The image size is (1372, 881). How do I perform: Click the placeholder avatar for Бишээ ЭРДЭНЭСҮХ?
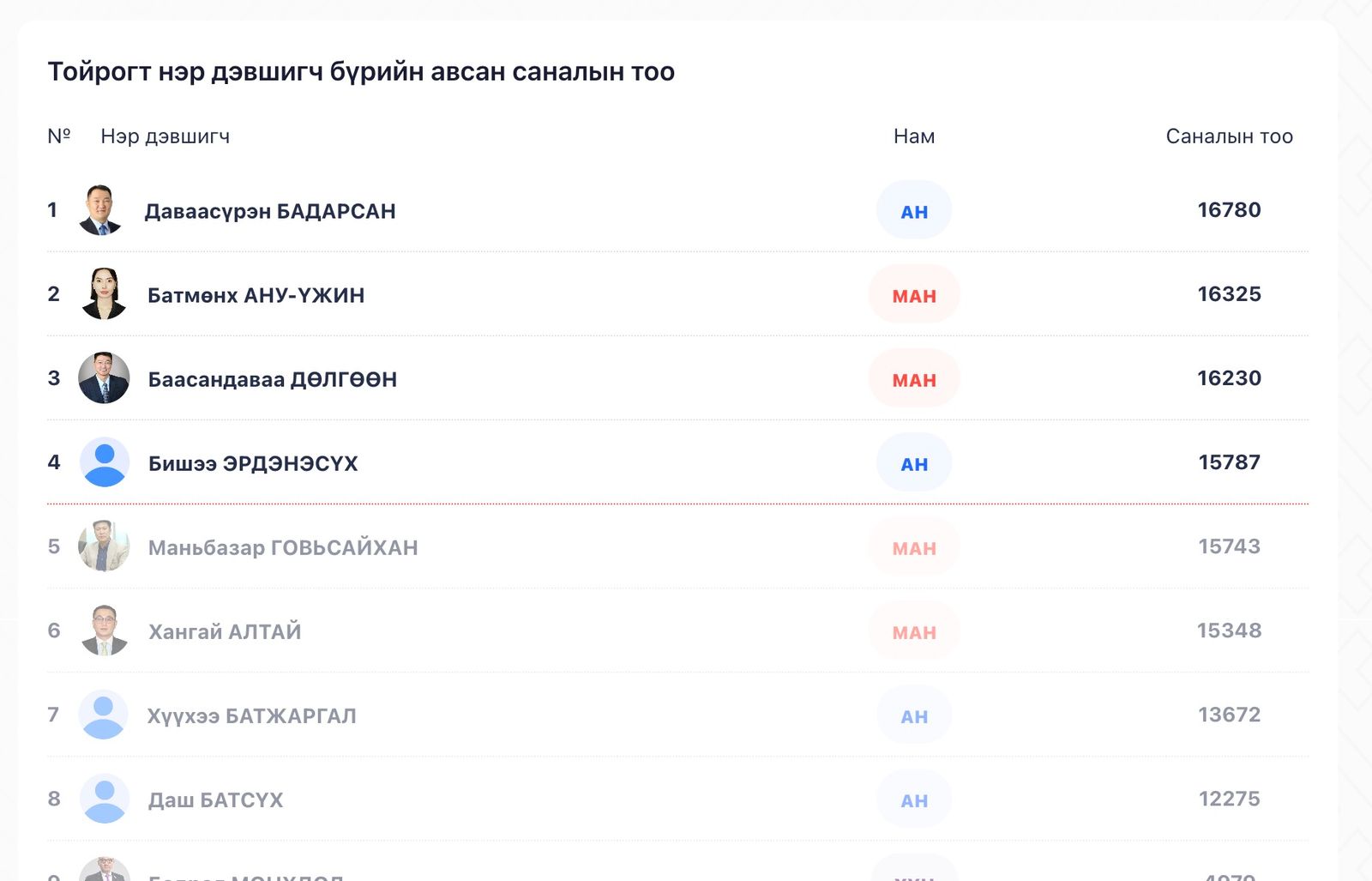[x=102, y=462]
